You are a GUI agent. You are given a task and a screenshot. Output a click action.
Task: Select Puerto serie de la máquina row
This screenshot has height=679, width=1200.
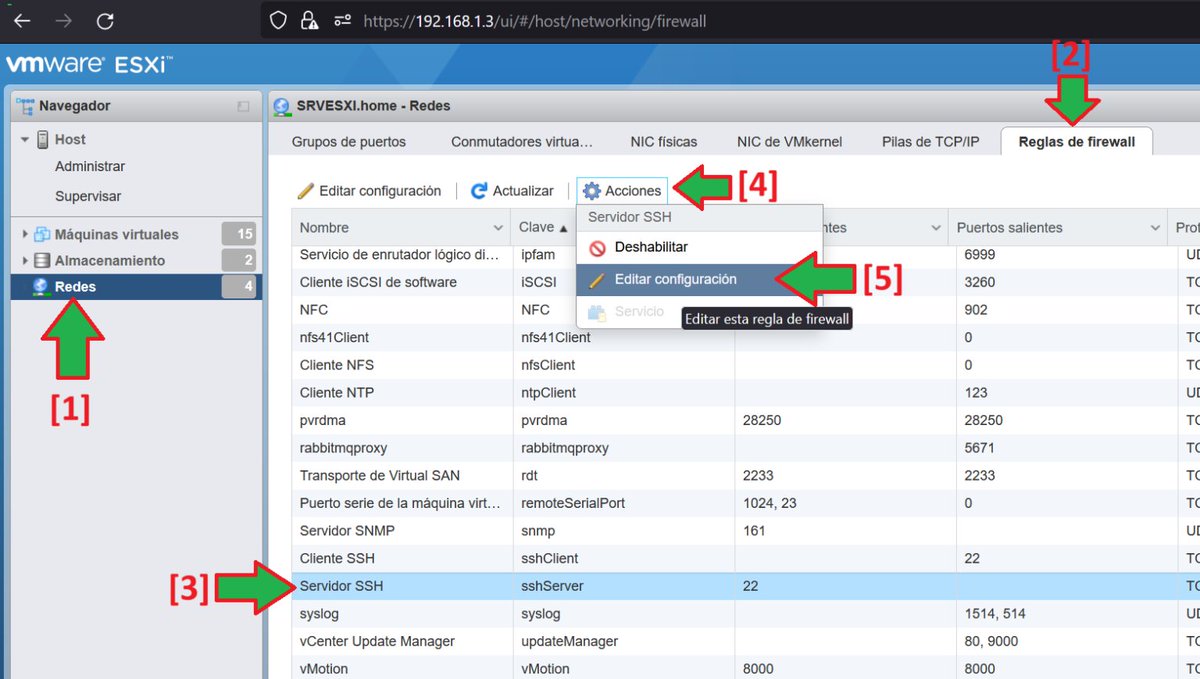pos(746,503)
